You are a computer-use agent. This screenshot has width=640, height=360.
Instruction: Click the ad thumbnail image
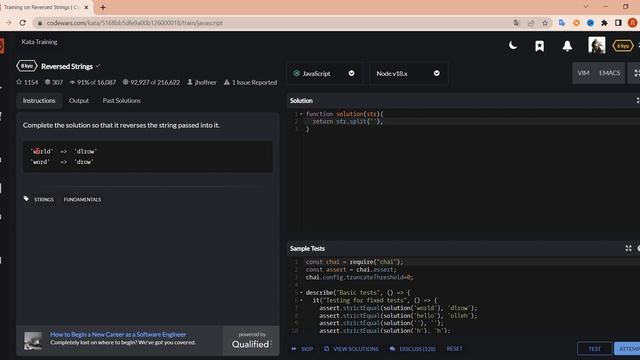[x=33, y=341]
